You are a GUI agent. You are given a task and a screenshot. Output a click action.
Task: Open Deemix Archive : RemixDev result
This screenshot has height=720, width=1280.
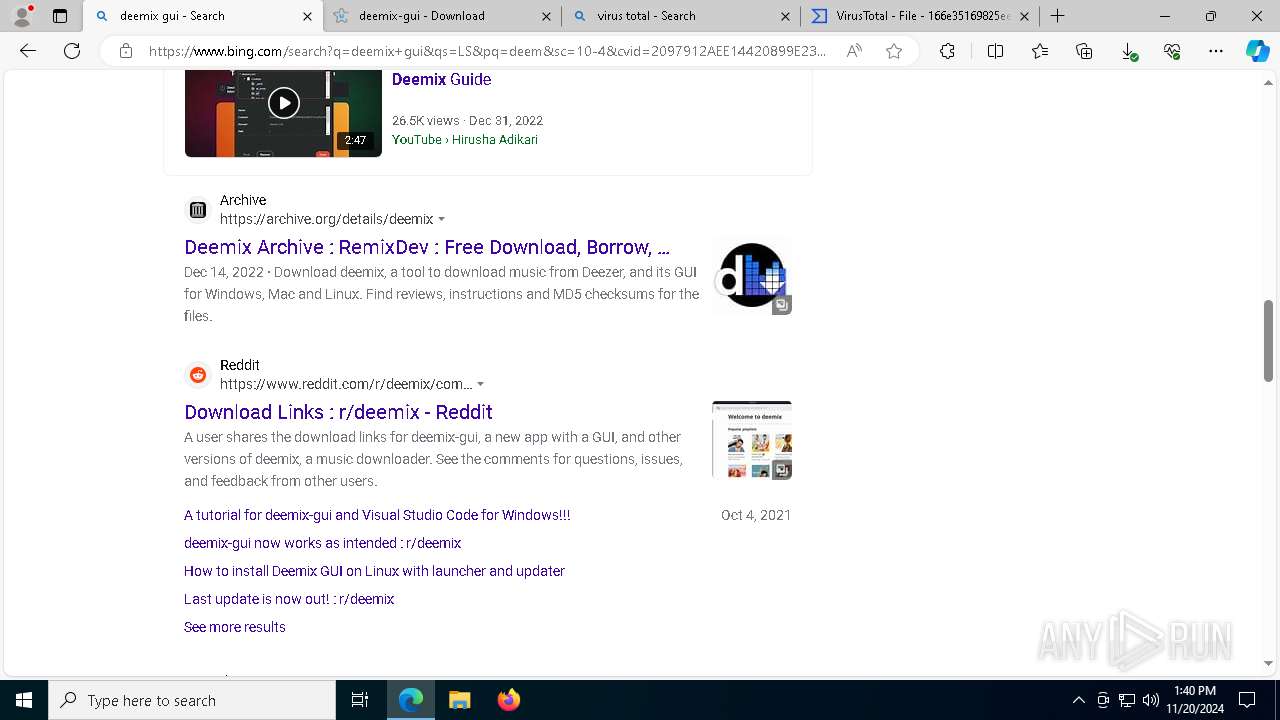[x=427, y=247]
